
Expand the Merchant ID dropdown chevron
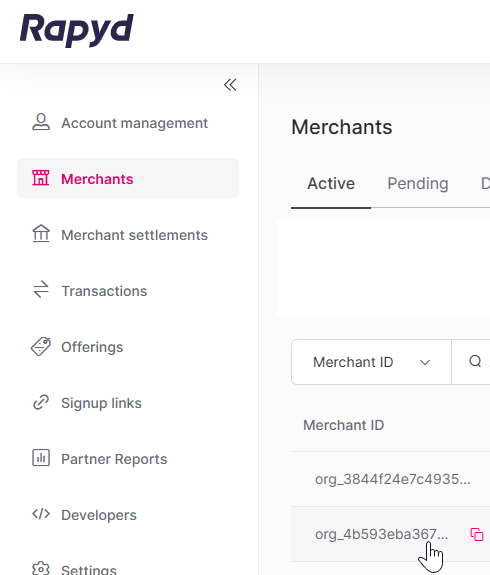click(x=425, y=362)
